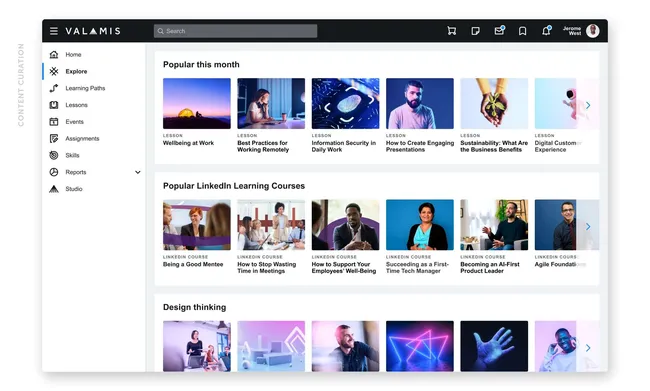
Task: Open Information Security in Daily Work thumbnail
Action: point(345,104)
